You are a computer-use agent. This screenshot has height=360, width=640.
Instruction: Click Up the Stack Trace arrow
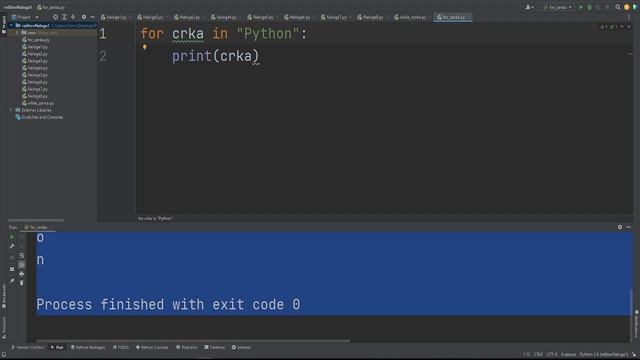click(22, 237)
